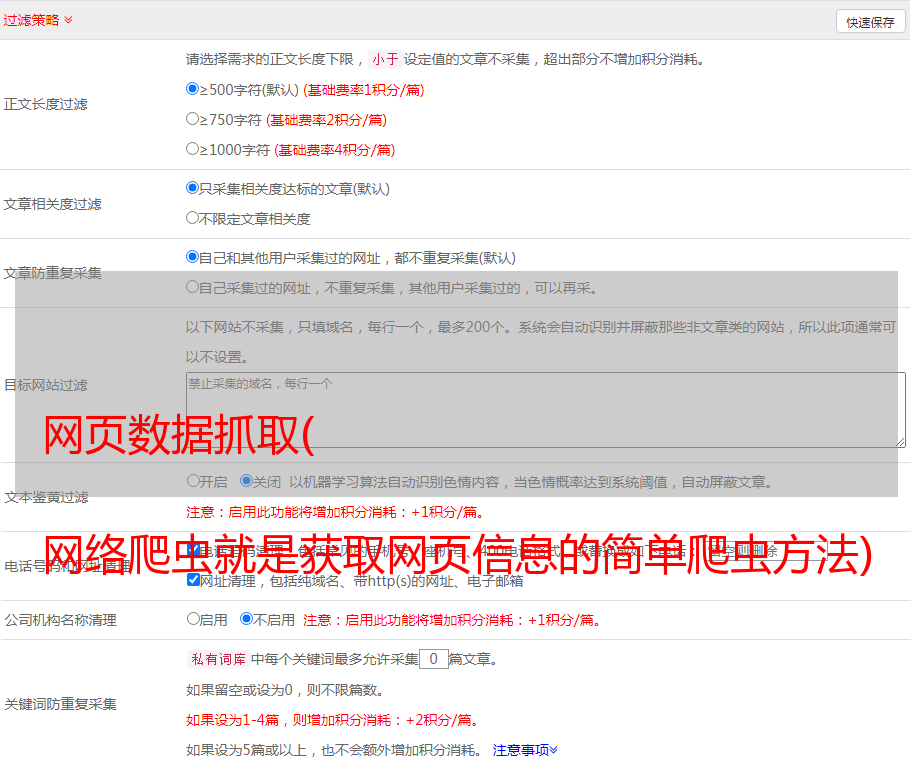
Task: Click the 基础费率4积分/篇 red text
Action: click(x=334, y=150)
